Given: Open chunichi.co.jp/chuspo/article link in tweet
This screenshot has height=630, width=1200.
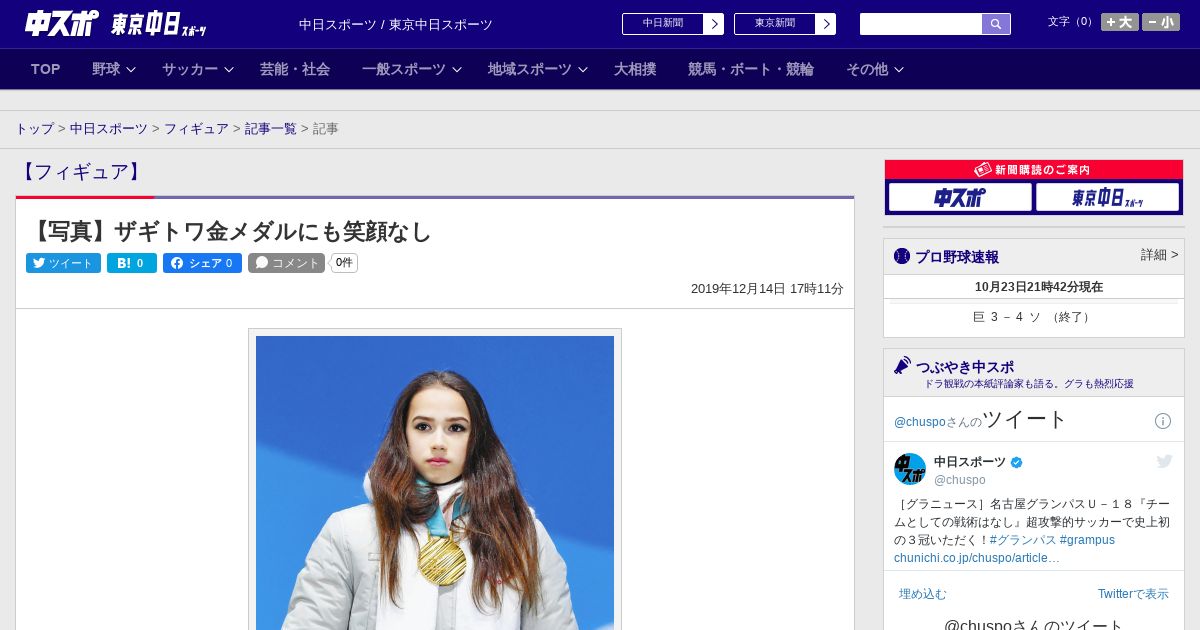Looking at the screenshot, I should click(977, 558).
